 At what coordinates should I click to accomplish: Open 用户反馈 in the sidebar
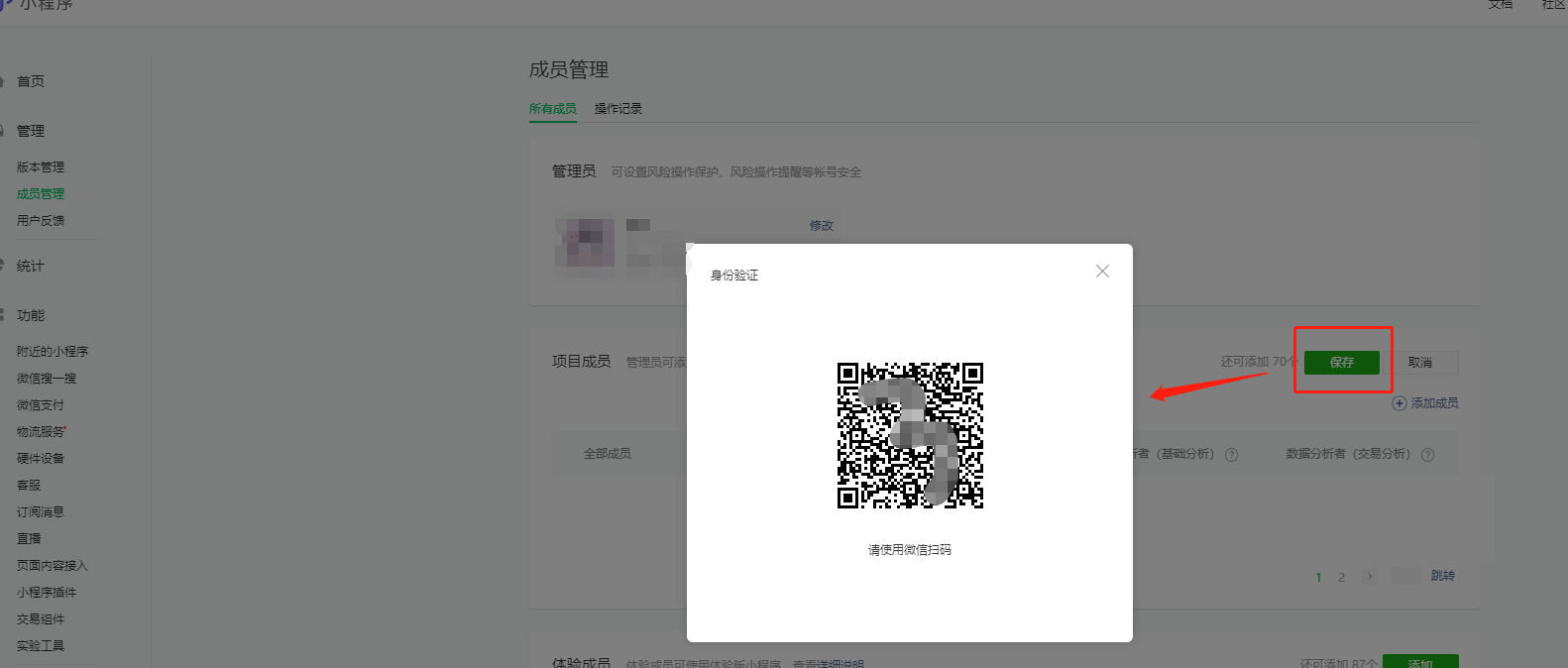pyautogui.click(x=41, y=220)
